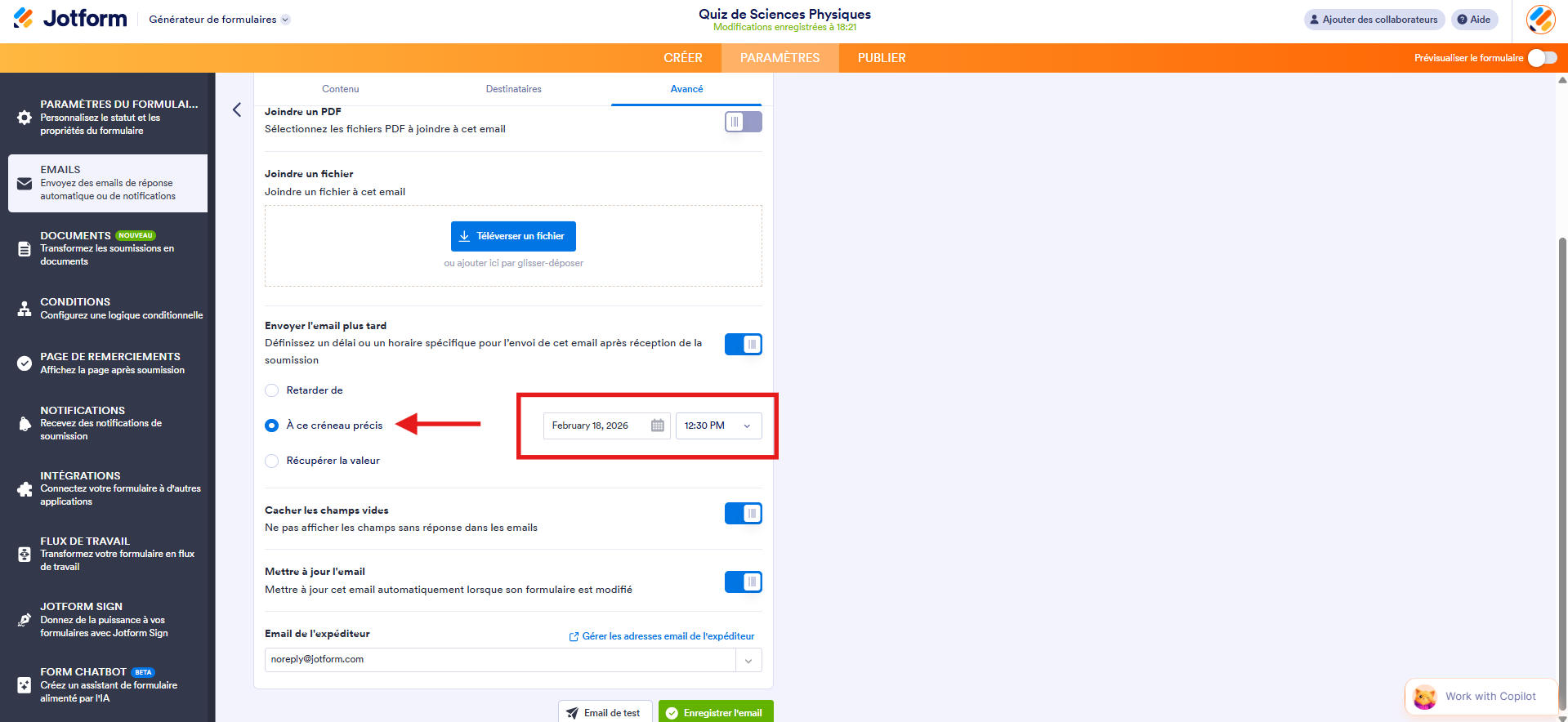Open the user avatar profile menu
This screenshot has height=722, width=1568.
1540,20
